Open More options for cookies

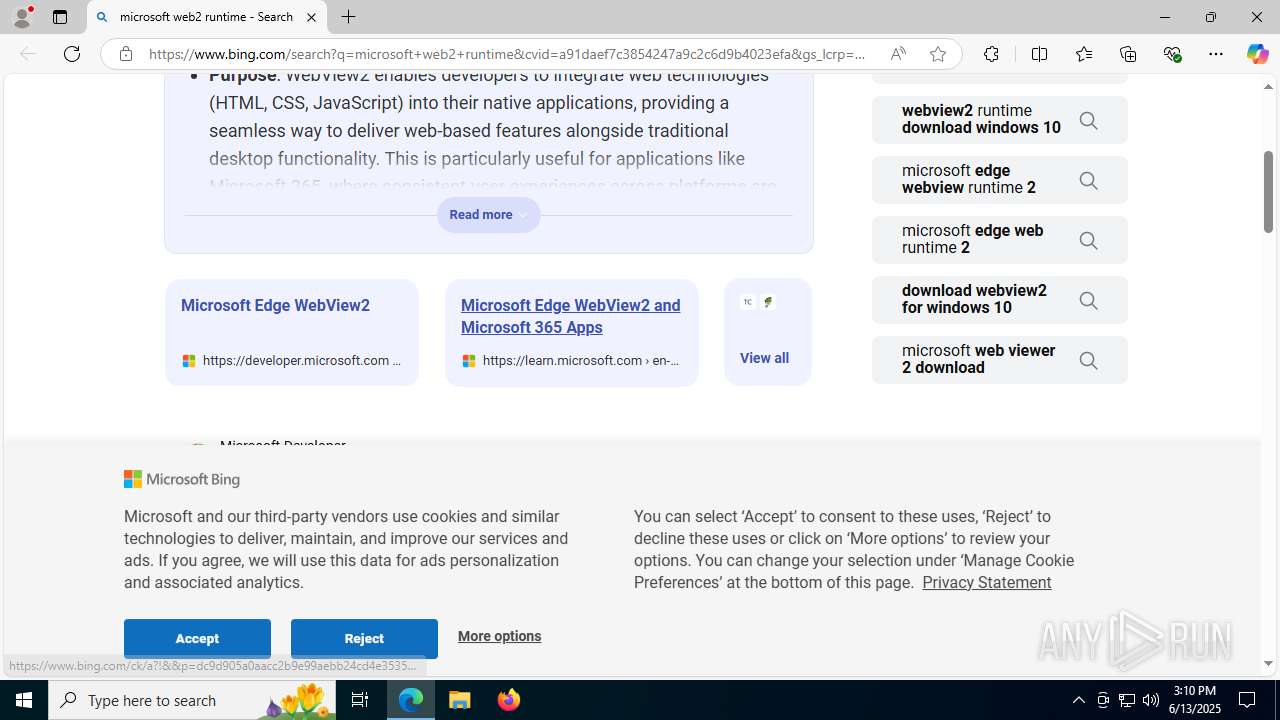click(499, 636)
